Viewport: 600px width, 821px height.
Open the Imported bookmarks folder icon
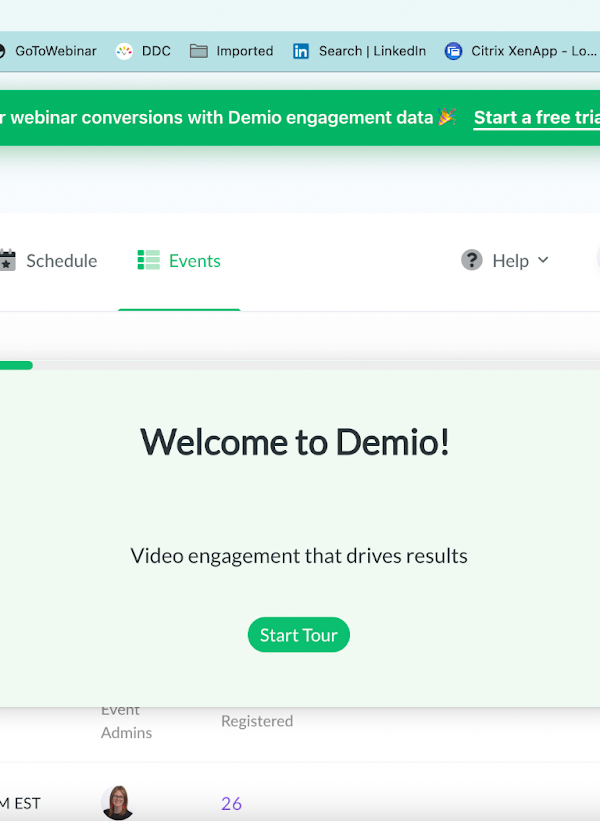(x=198, y=51)
